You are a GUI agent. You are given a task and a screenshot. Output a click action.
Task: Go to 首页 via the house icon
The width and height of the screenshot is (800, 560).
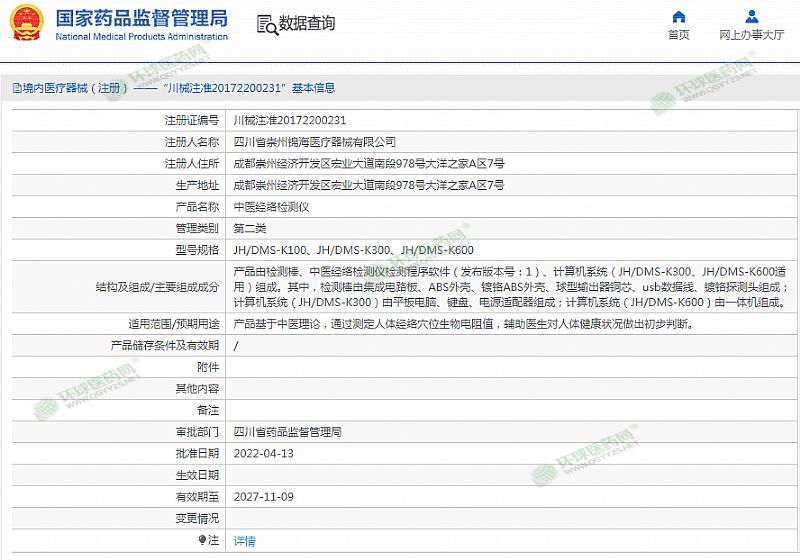tap(679, 17)
